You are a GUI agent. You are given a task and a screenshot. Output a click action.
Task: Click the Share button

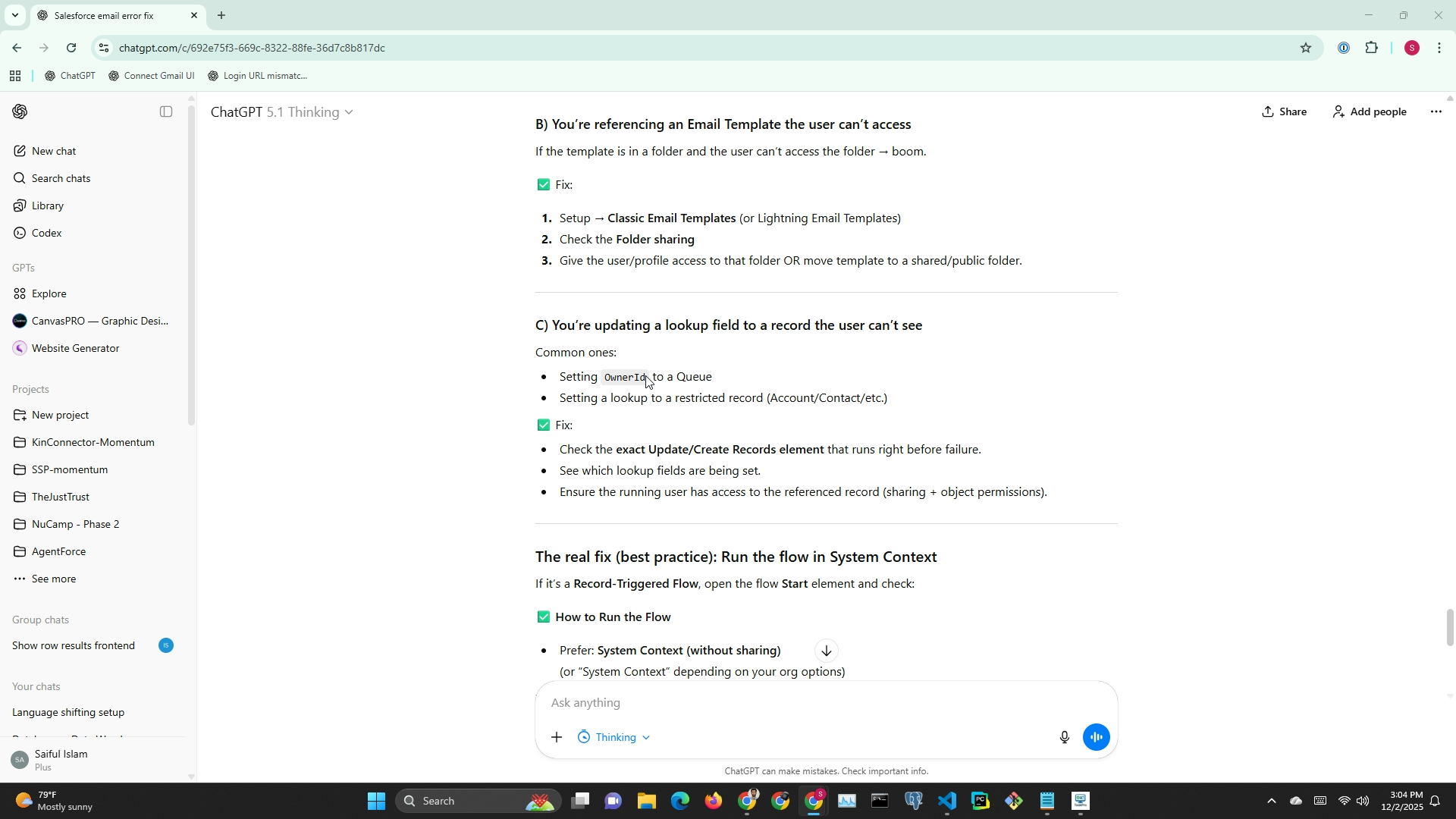(x=1285, y=112)
